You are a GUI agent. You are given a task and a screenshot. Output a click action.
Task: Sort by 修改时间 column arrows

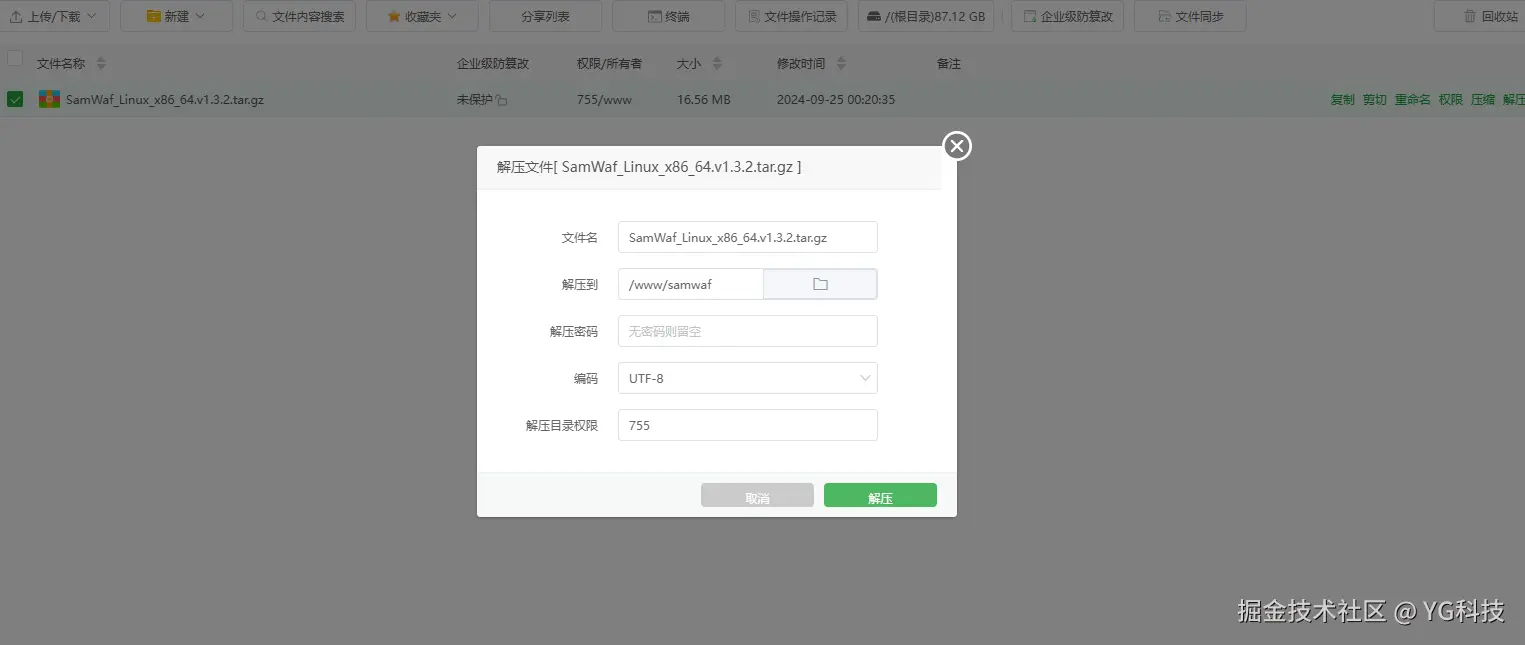(x=841, y=64)
